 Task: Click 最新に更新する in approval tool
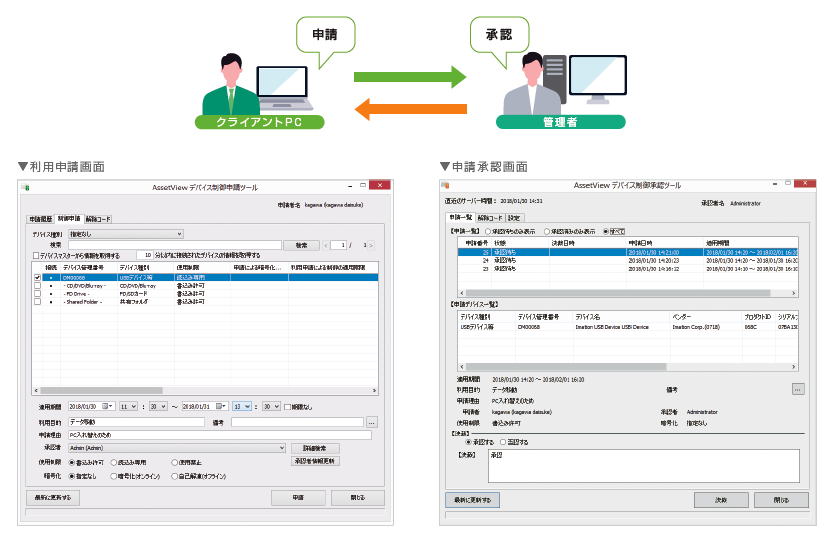click(472, 500)
